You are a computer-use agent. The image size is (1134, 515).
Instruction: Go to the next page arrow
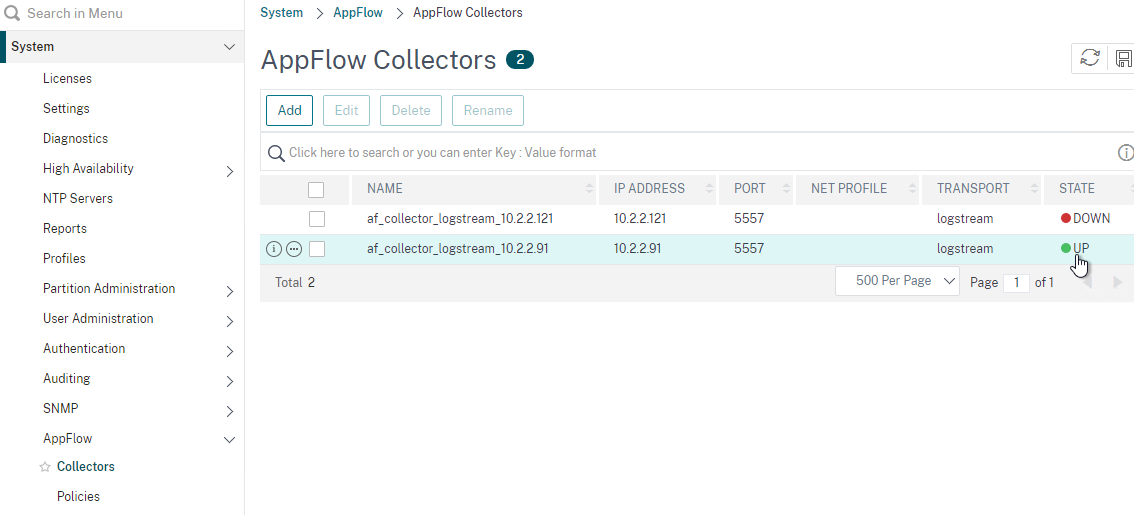(x=1117, y=282)
